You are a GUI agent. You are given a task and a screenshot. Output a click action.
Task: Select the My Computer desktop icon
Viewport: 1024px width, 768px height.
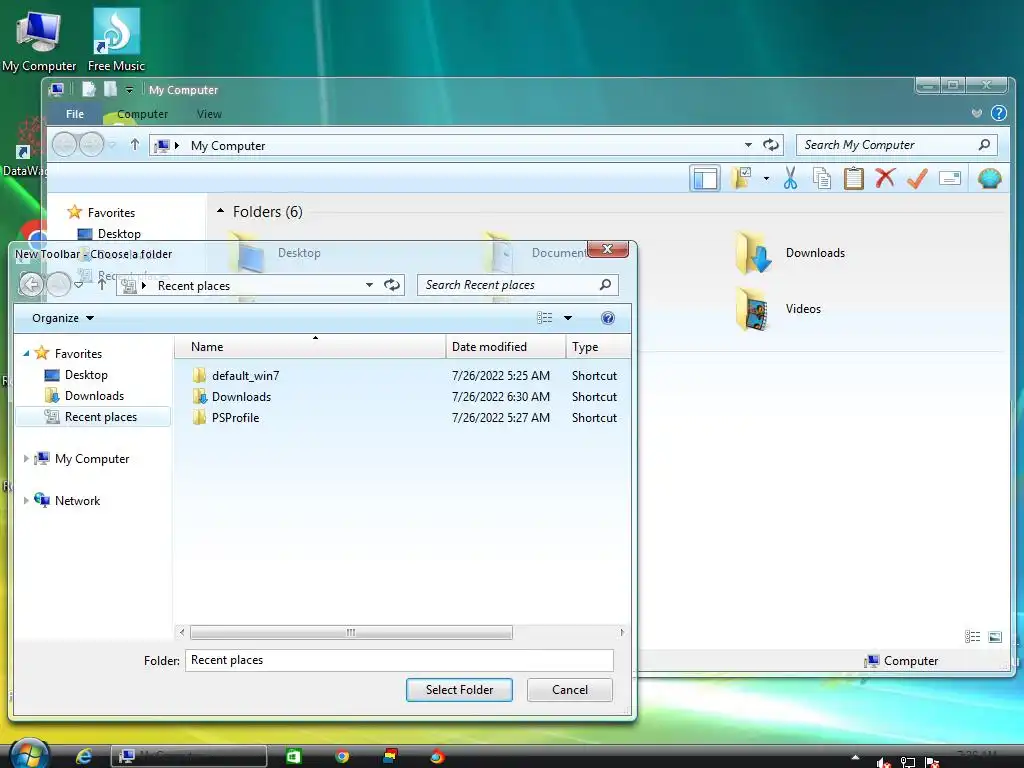pyautogui.click(x=39, y=39)
